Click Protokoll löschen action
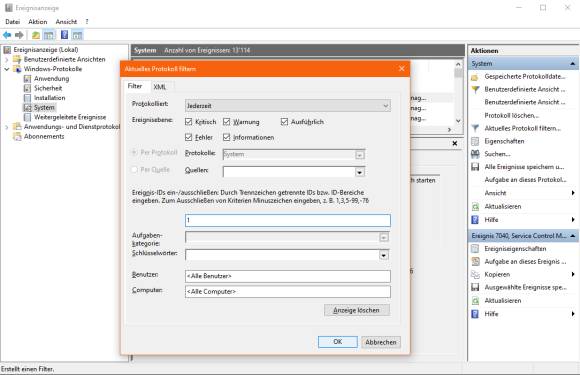Viewport: 580px width, 375px height. coord(512,115)
